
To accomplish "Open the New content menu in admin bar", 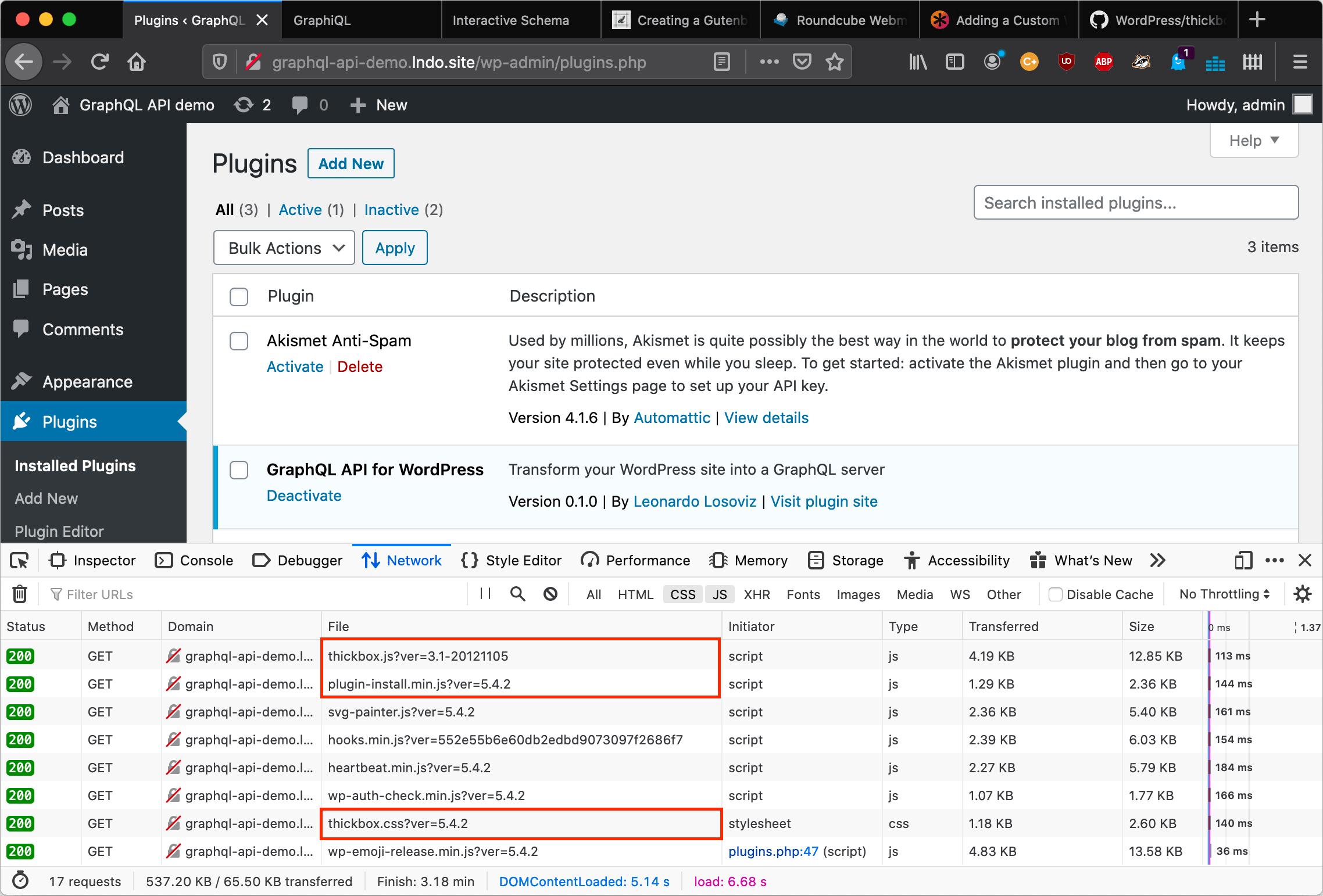I will [x=379, y=105].
